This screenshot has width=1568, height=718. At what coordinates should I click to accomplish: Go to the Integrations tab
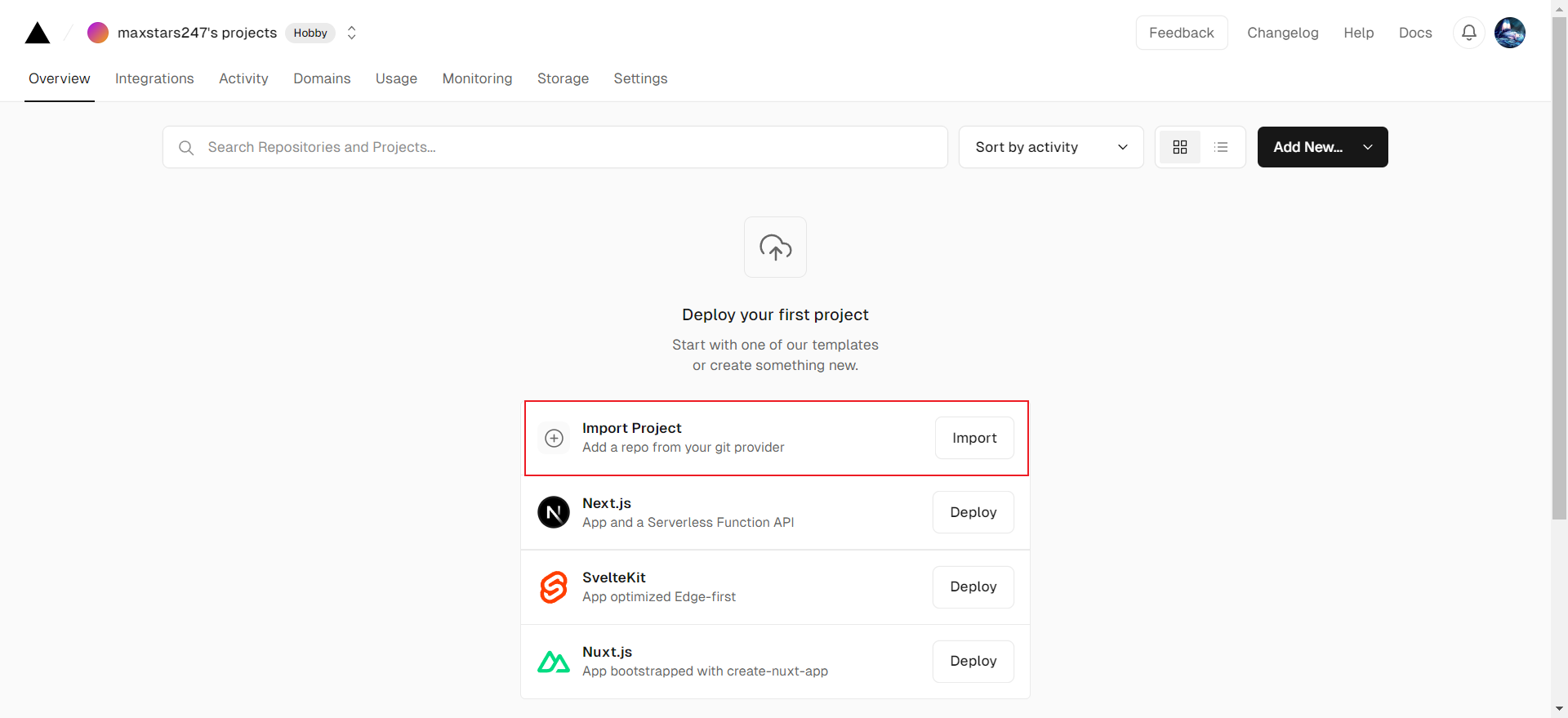pyautogui.click(x=154, y=78)
